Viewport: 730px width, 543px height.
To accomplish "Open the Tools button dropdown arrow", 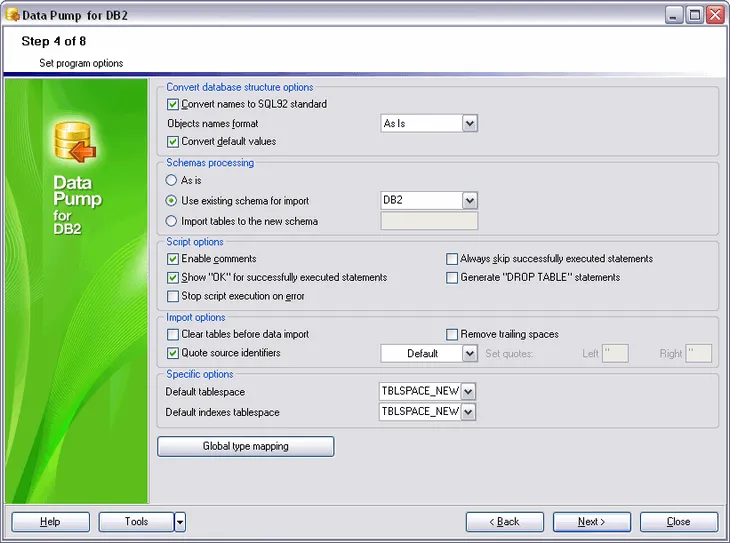I will (180, 522).
